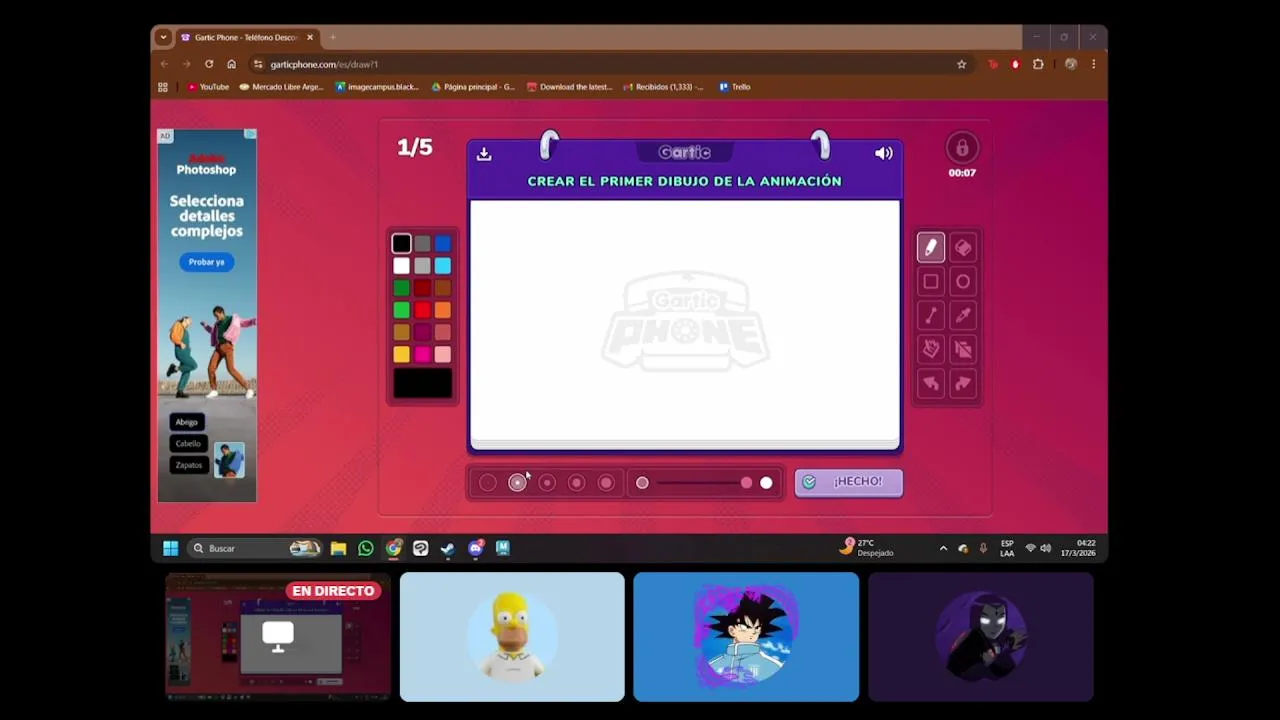Screen dimensions: 1280x720
Task: Select the smallest brush size
Action: pyautogui.click(x=488, y=483)
